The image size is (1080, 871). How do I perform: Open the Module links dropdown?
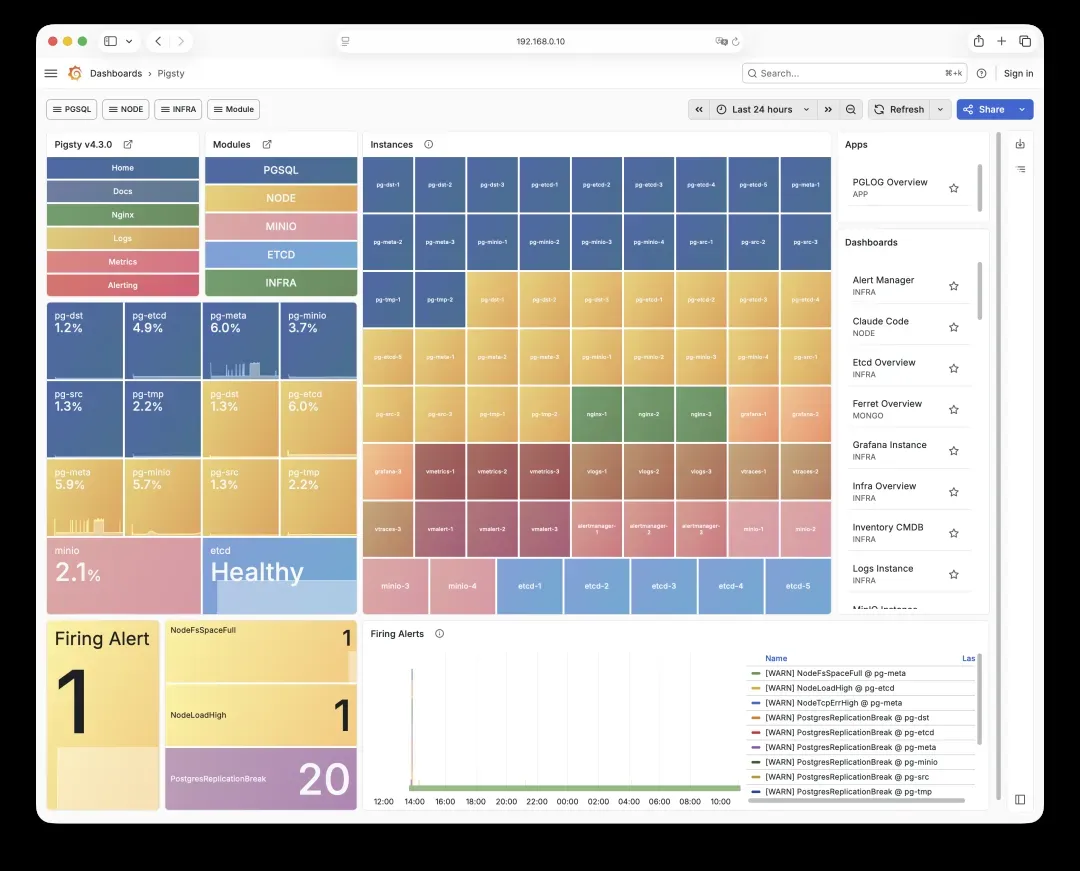[233, 109]
